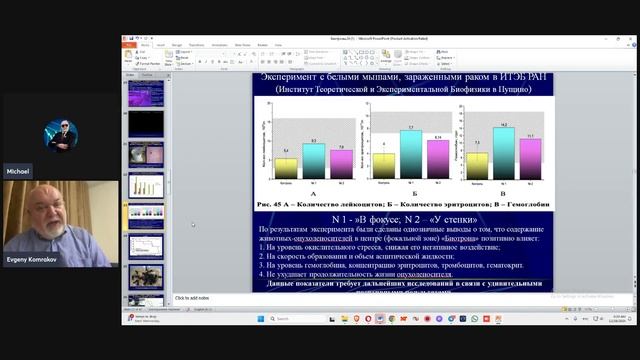Screen dimensions: 640x360
Task: Open the Font Color picker
Action: click(x=251, y=62)
